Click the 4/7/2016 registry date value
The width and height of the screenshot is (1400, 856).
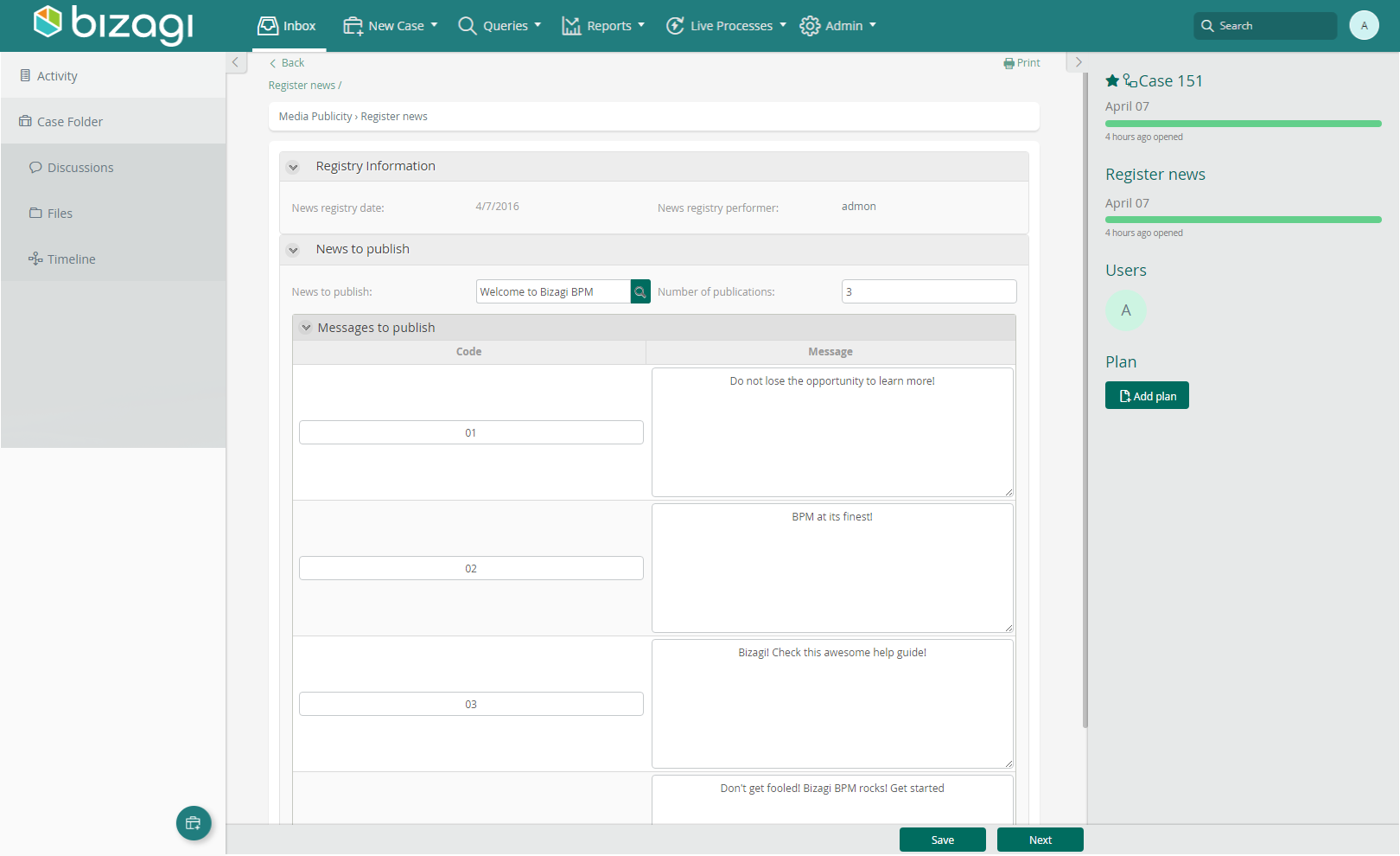[x=497, y=206]
